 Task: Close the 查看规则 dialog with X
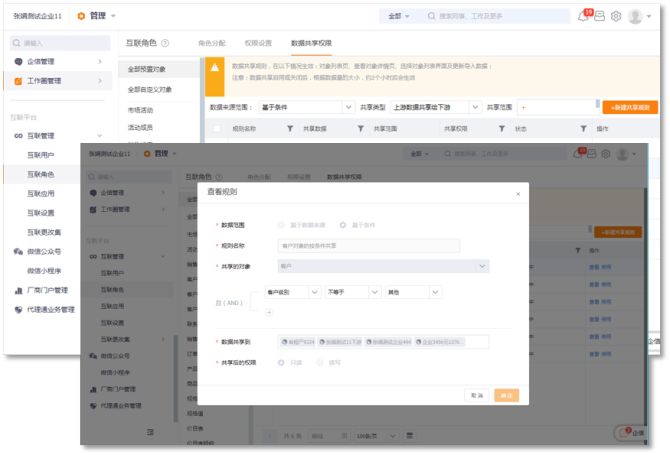517,193
